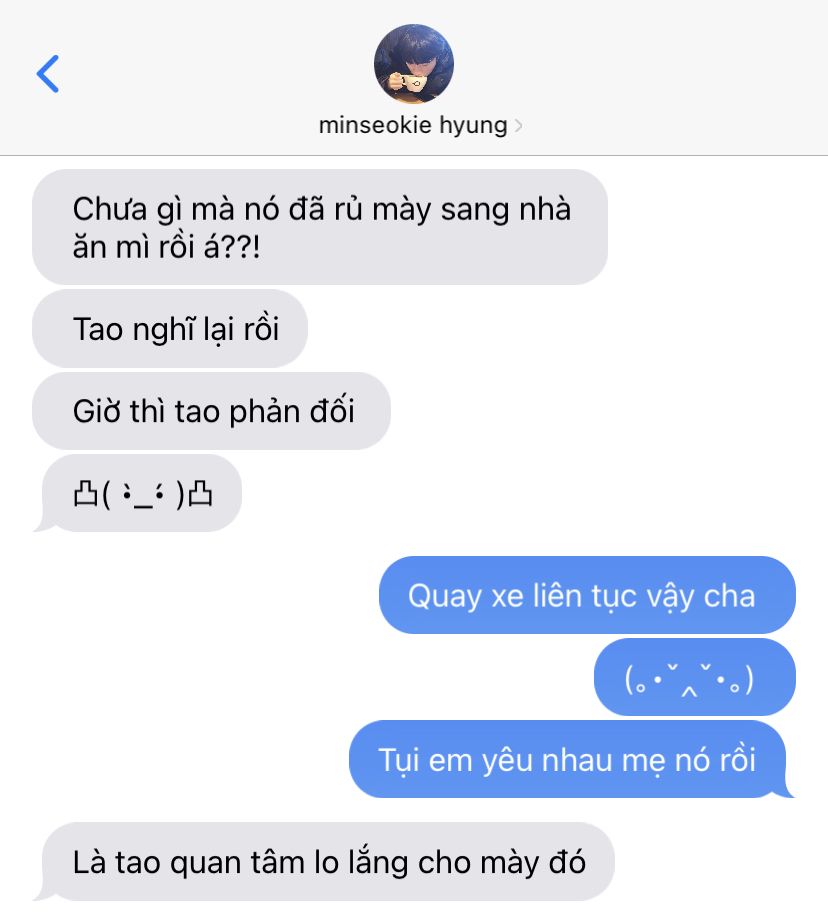Click the words "phản đối" in the bubble
Viewport: 828px width, 916px height.
coord(292,412)
